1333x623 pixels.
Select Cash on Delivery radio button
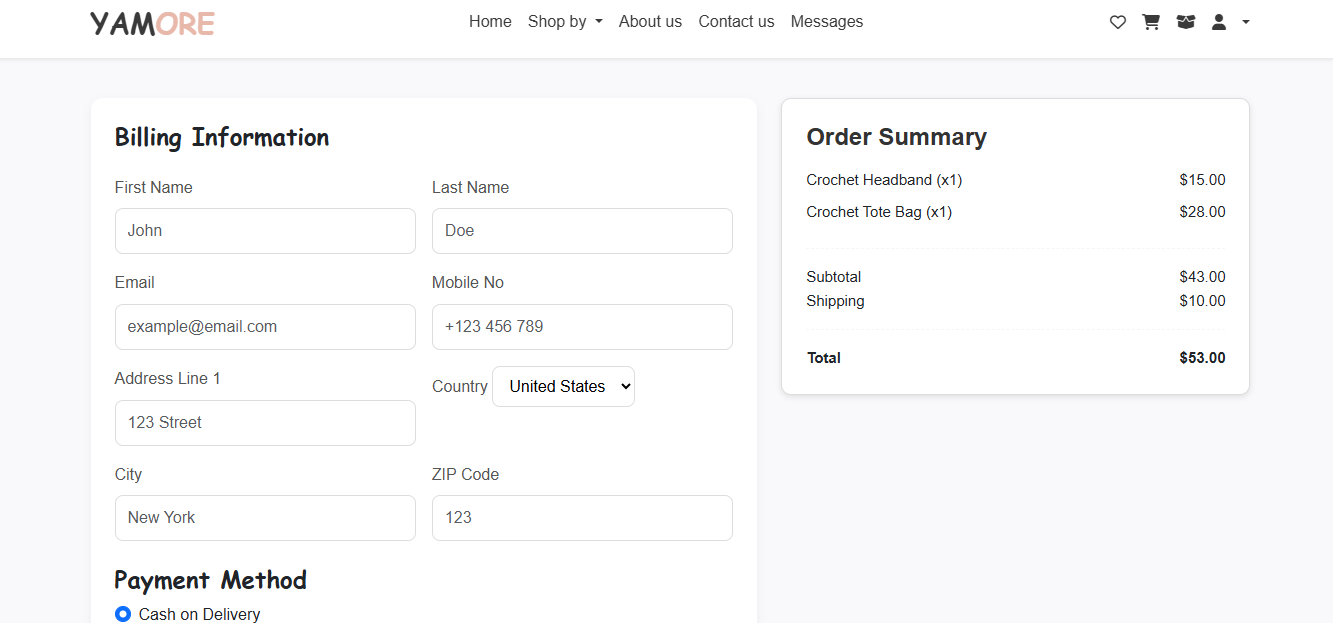pyautogui.click(x=123, y=614)
